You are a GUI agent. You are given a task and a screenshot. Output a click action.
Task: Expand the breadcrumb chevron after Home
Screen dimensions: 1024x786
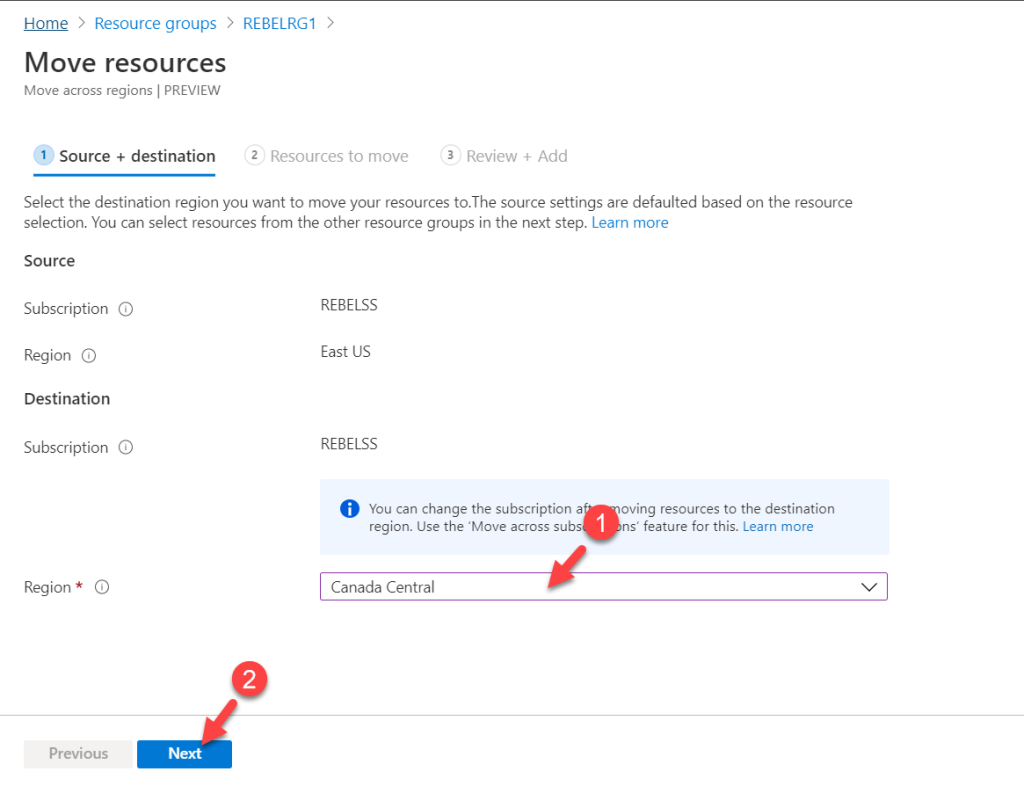pos(80,23)
